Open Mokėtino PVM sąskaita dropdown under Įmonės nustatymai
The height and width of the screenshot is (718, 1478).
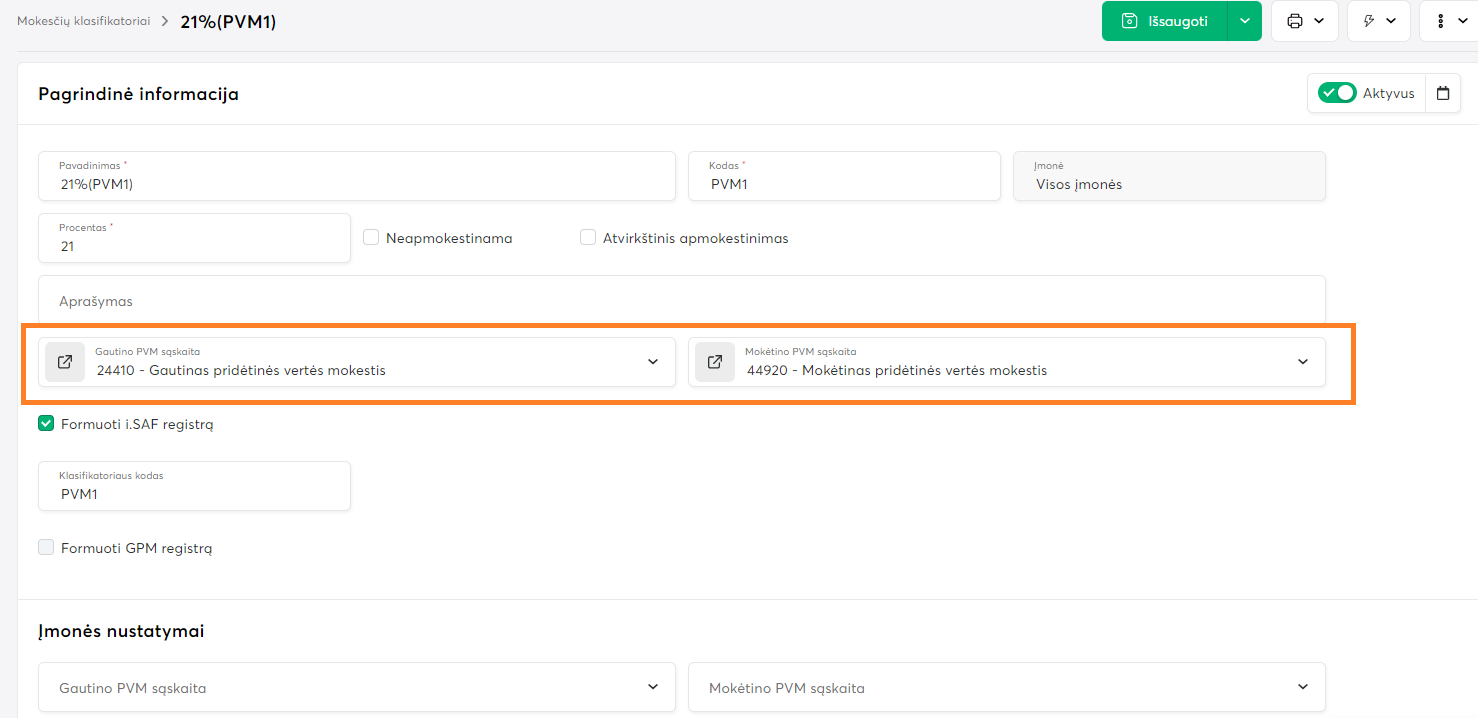1303,687
